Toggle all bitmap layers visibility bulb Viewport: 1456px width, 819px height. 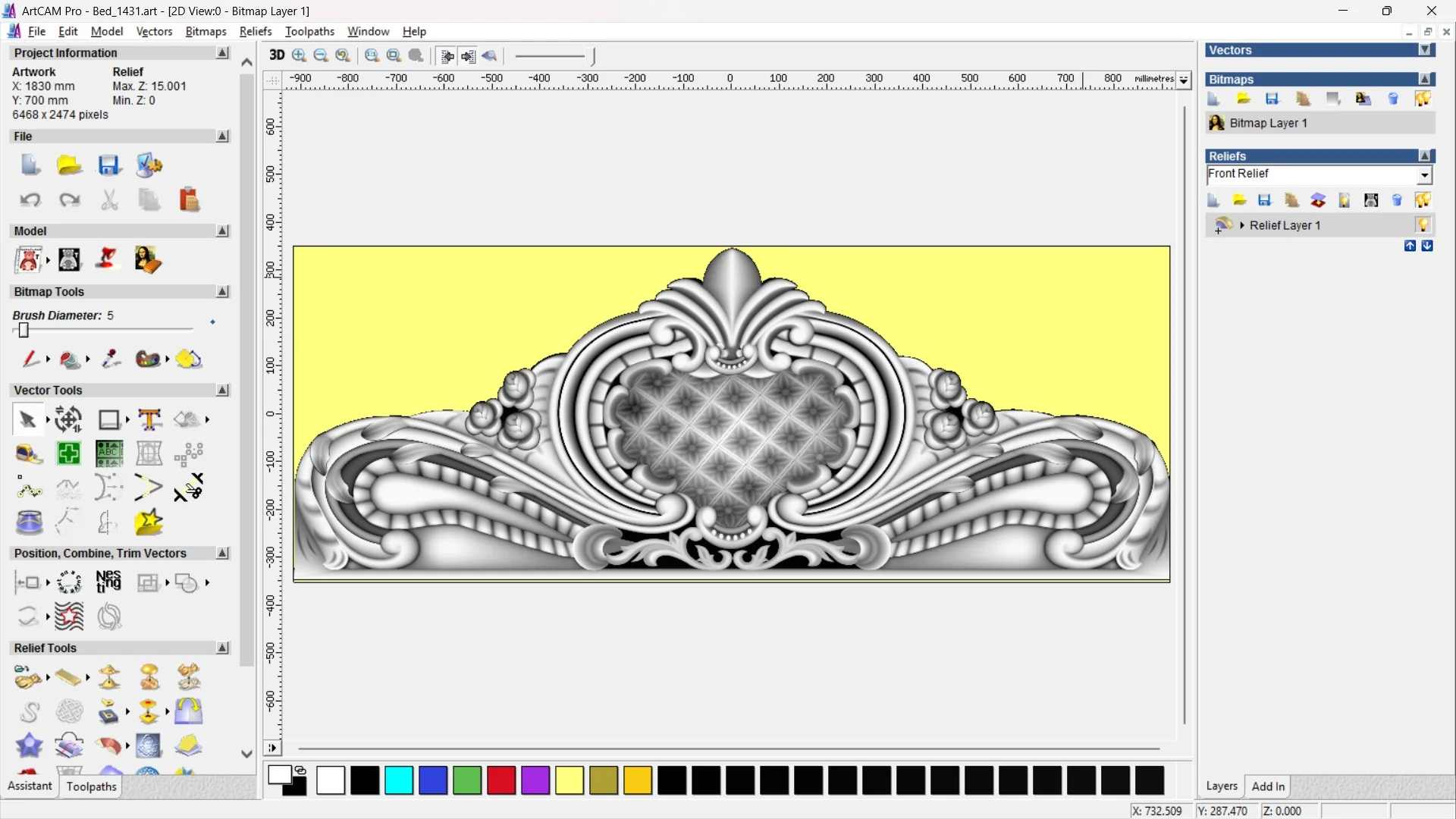pos(1423,99)
